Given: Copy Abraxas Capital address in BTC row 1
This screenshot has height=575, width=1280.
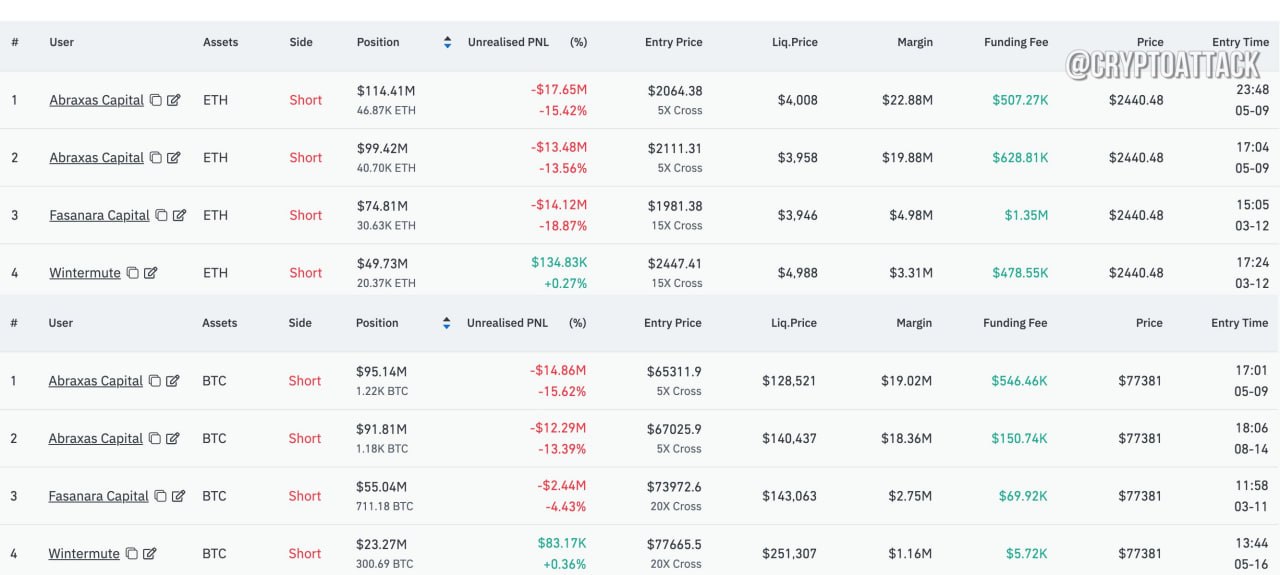Looking at the screenshot, I should [154, 381].
